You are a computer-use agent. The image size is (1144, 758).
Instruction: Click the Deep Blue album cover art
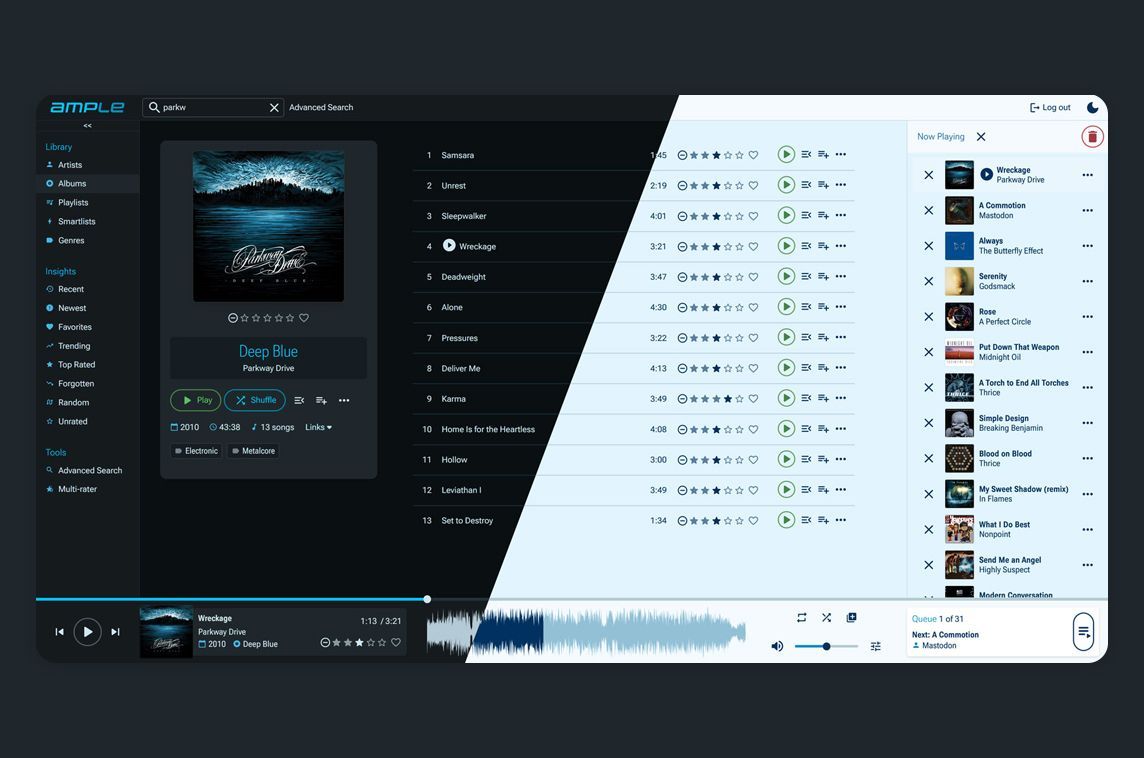(x=268, y=226)
